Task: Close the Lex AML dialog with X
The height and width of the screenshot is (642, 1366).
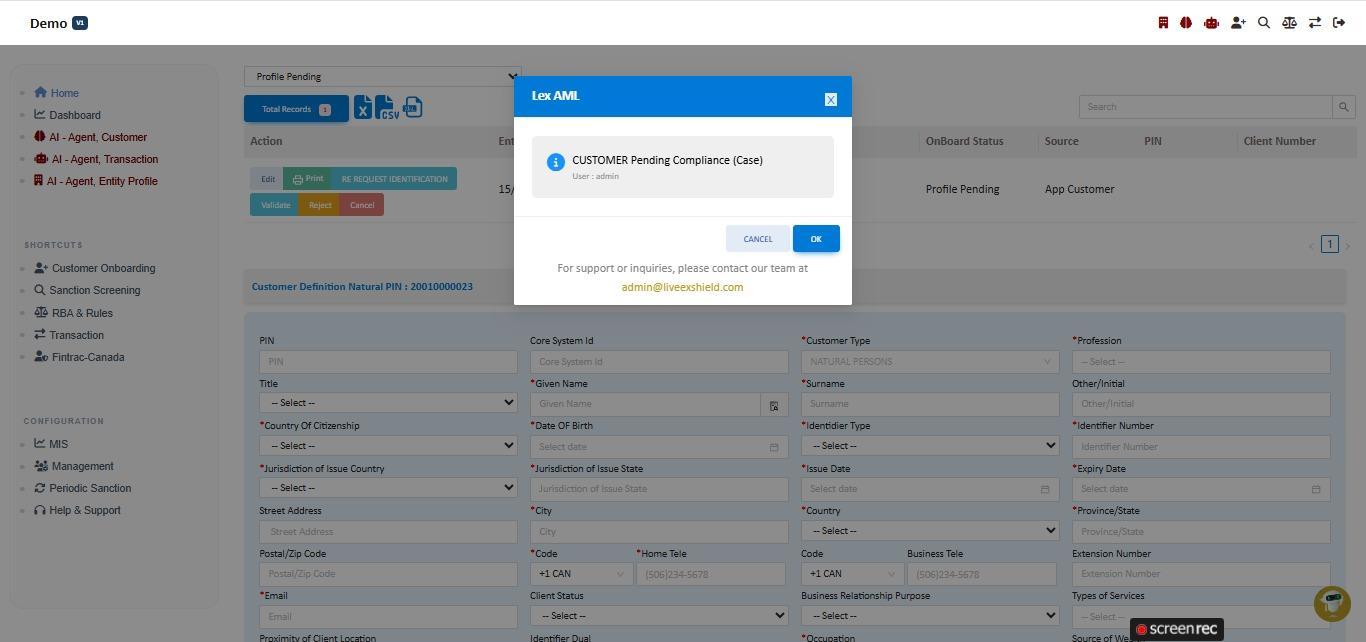Action: tap(830, 99)
